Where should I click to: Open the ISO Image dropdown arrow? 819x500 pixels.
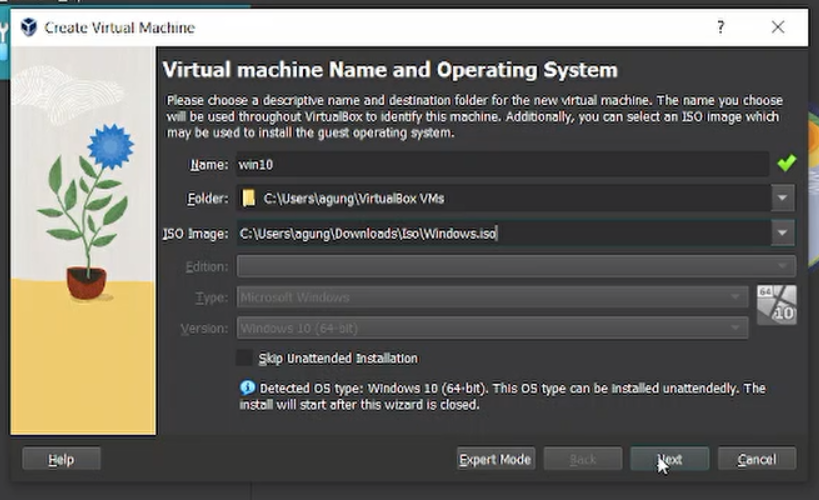point(783,234)
